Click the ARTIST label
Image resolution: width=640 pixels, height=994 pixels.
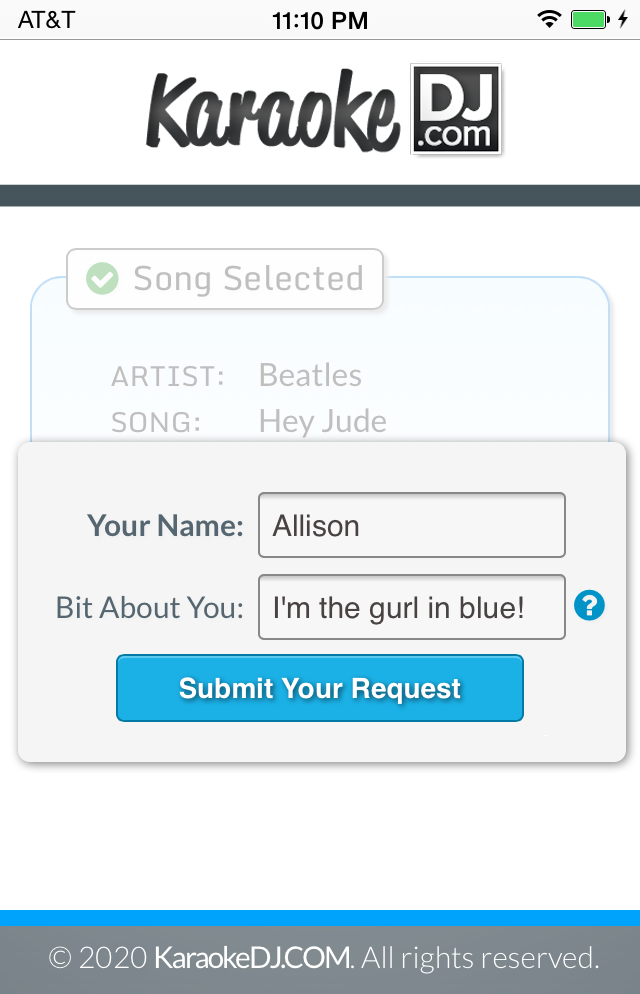tap(168, 377)
